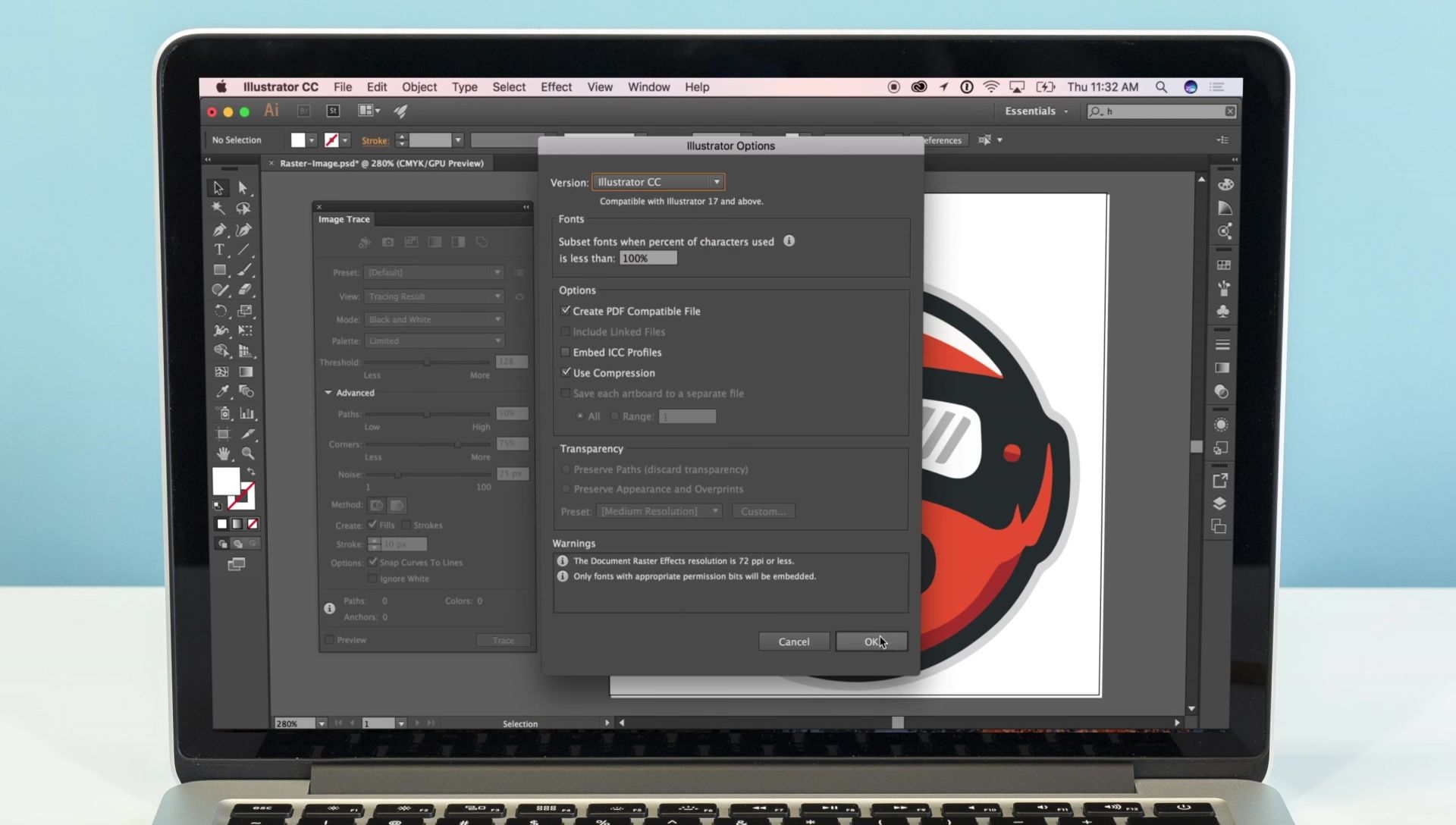1456x825 pixels.
Task: Click the subset fonts 100% percentage field
Action: click(648, 258)
